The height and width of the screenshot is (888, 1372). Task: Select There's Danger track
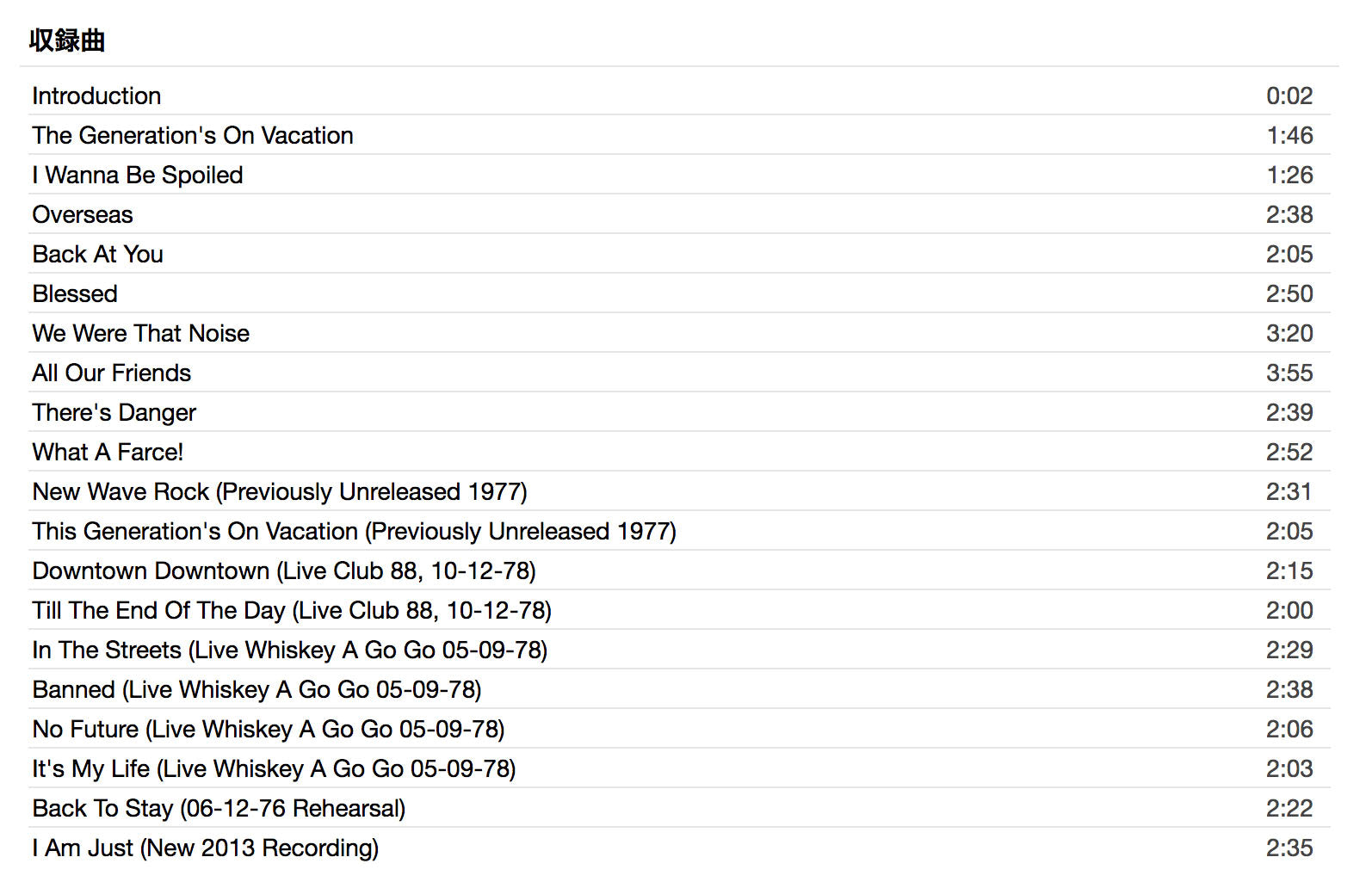click(x=114, y=412)
